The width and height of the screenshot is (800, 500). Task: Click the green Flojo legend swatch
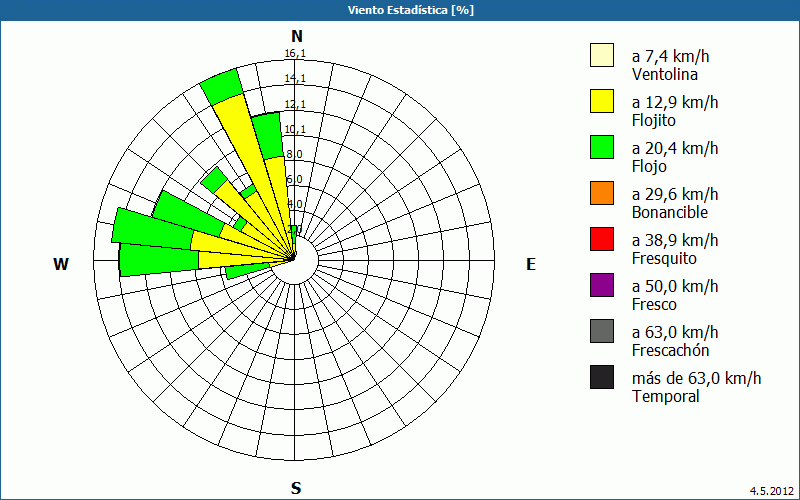coord(602,147)
